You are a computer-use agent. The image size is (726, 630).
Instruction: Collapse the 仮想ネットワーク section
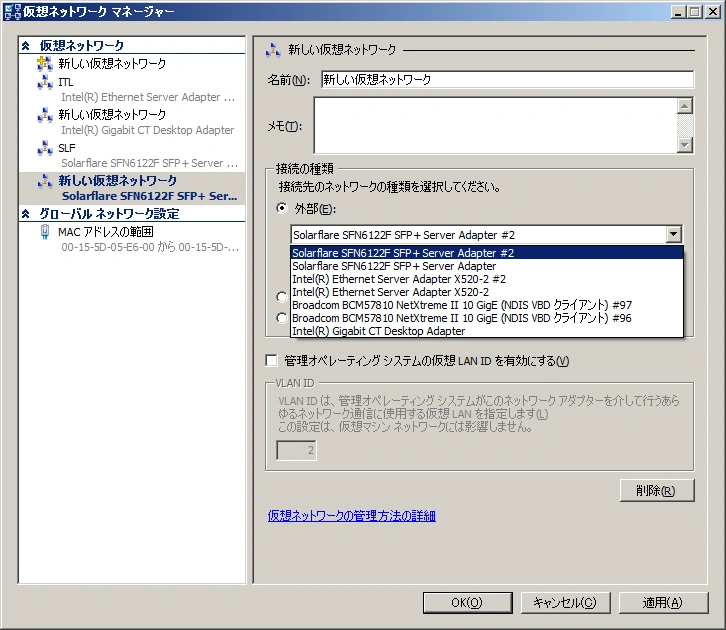[x=26, y=45]
